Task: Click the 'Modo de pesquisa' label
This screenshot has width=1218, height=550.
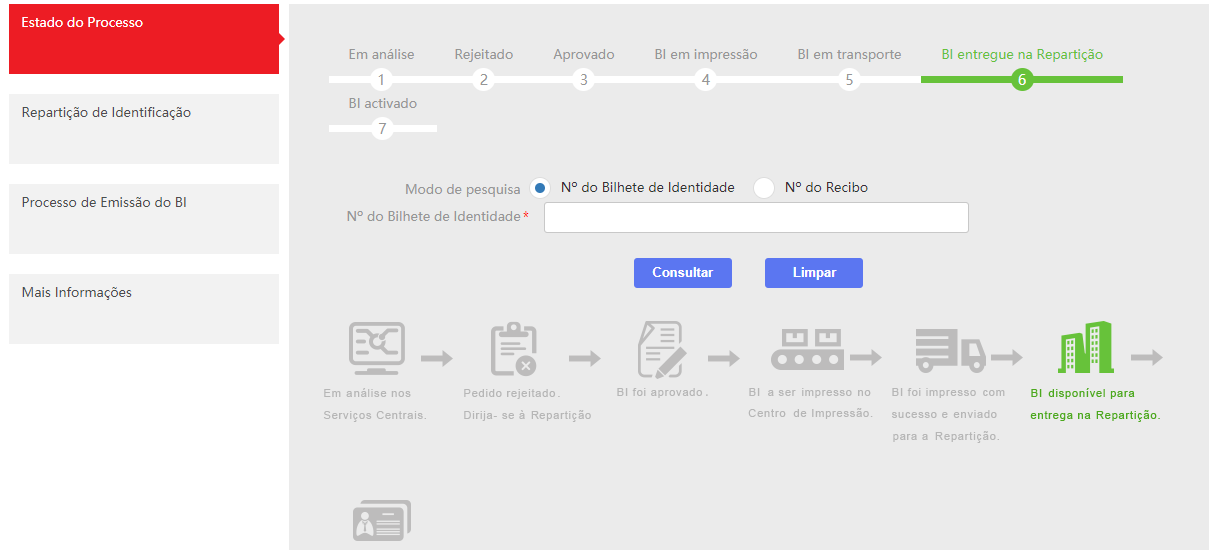Action: coord(462,189)
